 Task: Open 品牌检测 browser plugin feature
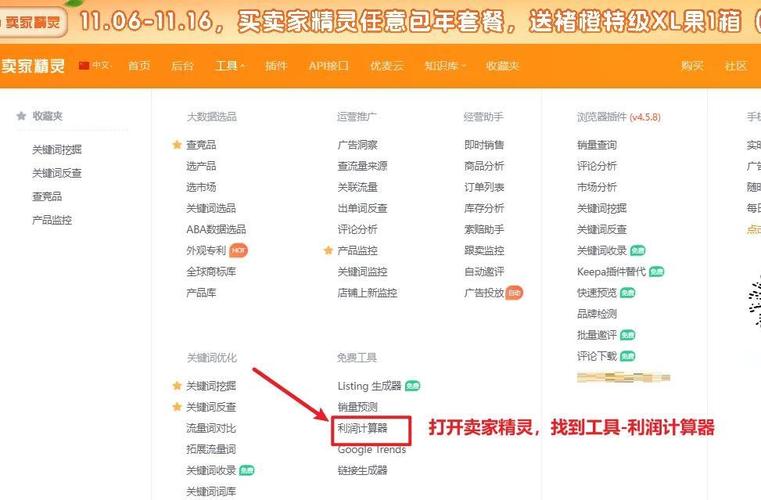(x=597, y=314)
